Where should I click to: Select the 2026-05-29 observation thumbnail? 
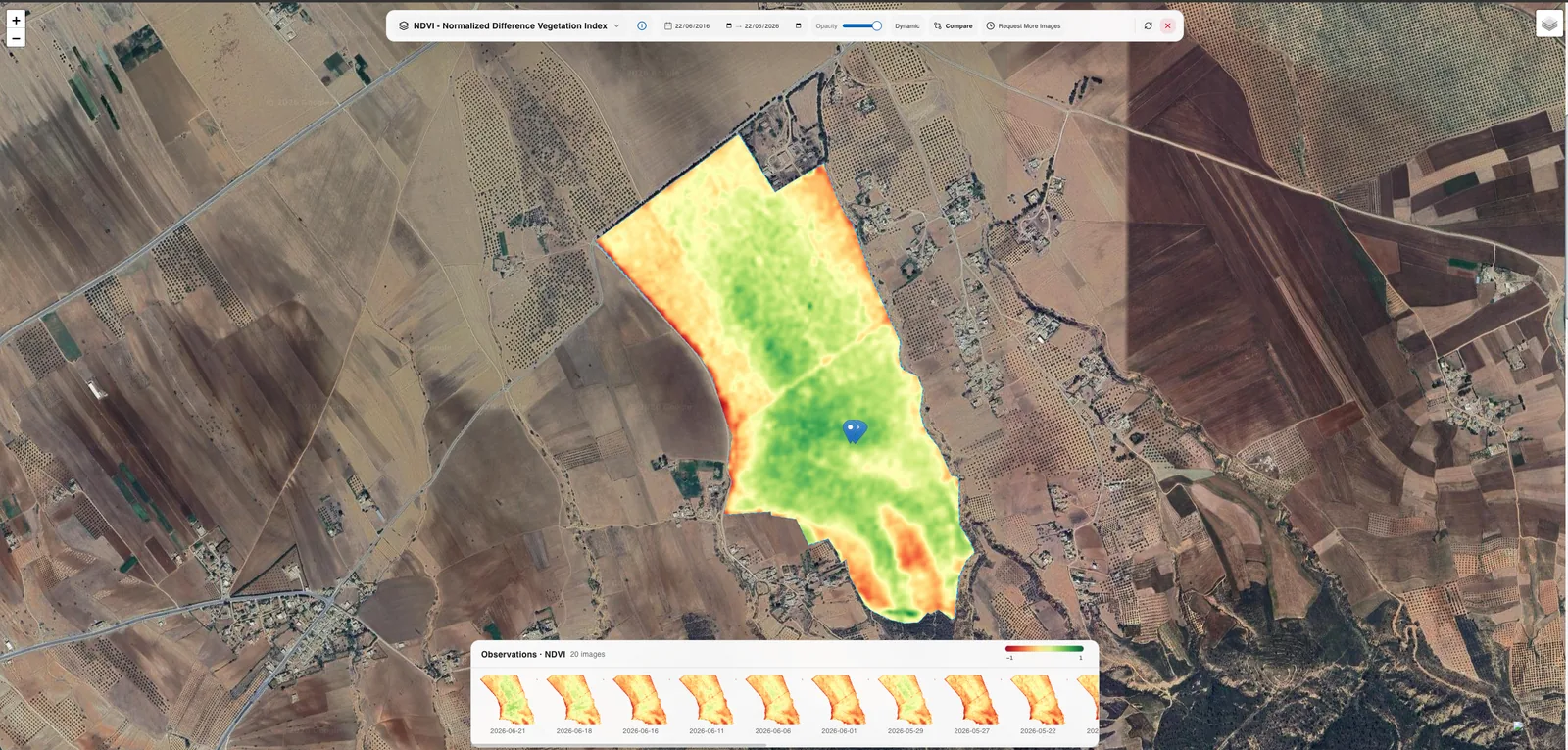(906, 699)
